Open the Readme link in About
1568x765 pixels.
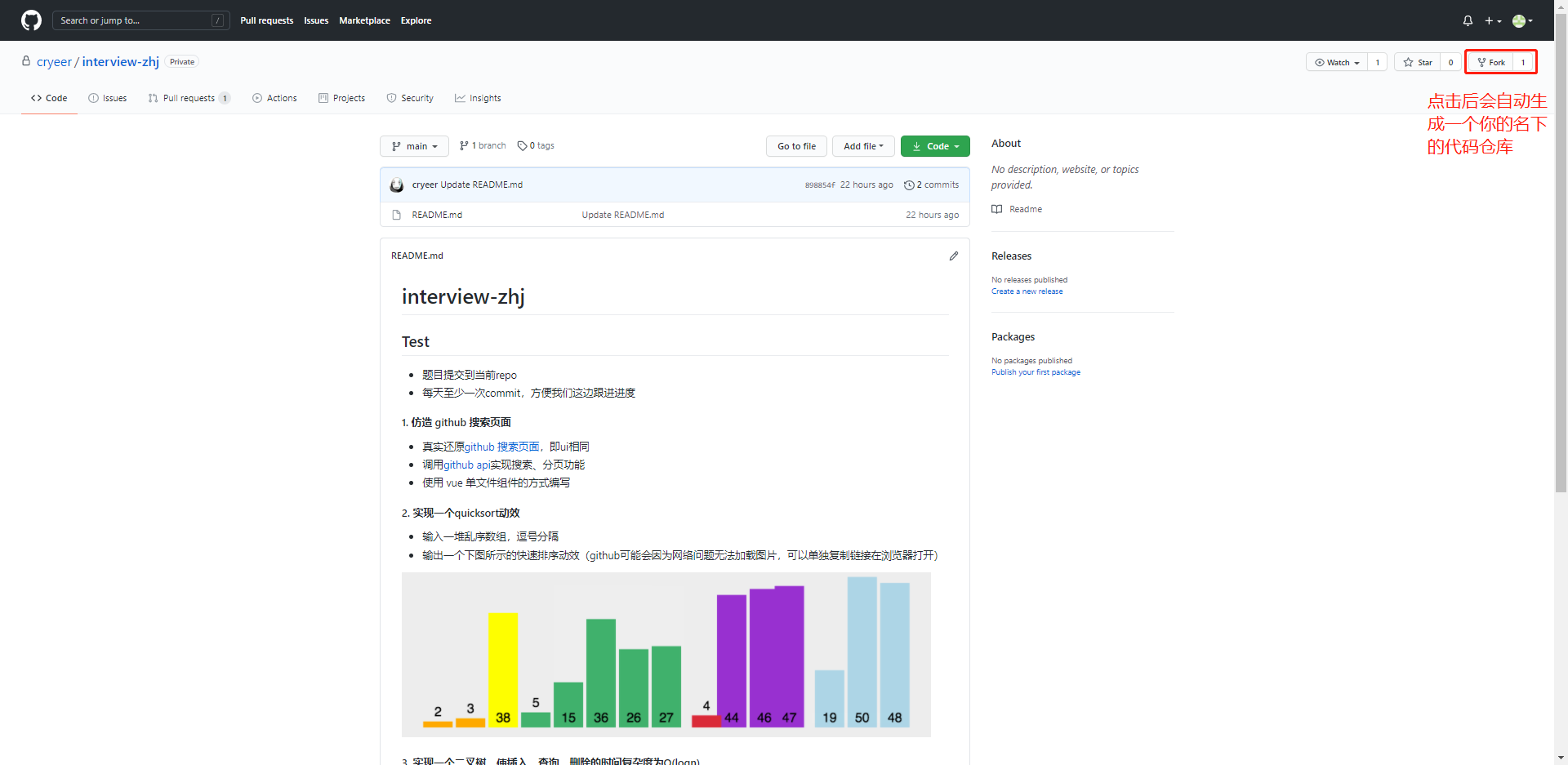click(x=1017, y=209)
